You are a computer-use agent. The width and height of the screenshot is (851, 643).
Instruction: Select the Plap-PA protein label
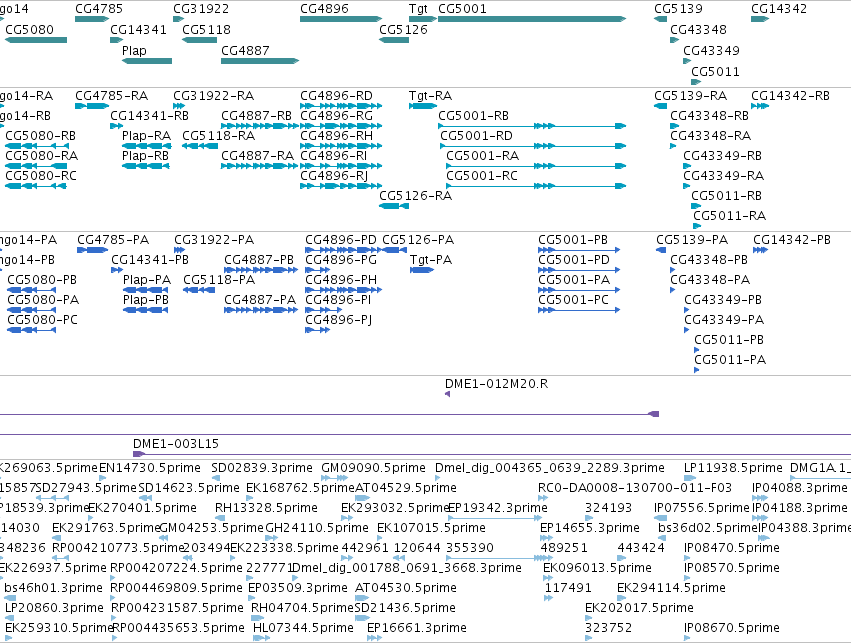coord(147,279)
